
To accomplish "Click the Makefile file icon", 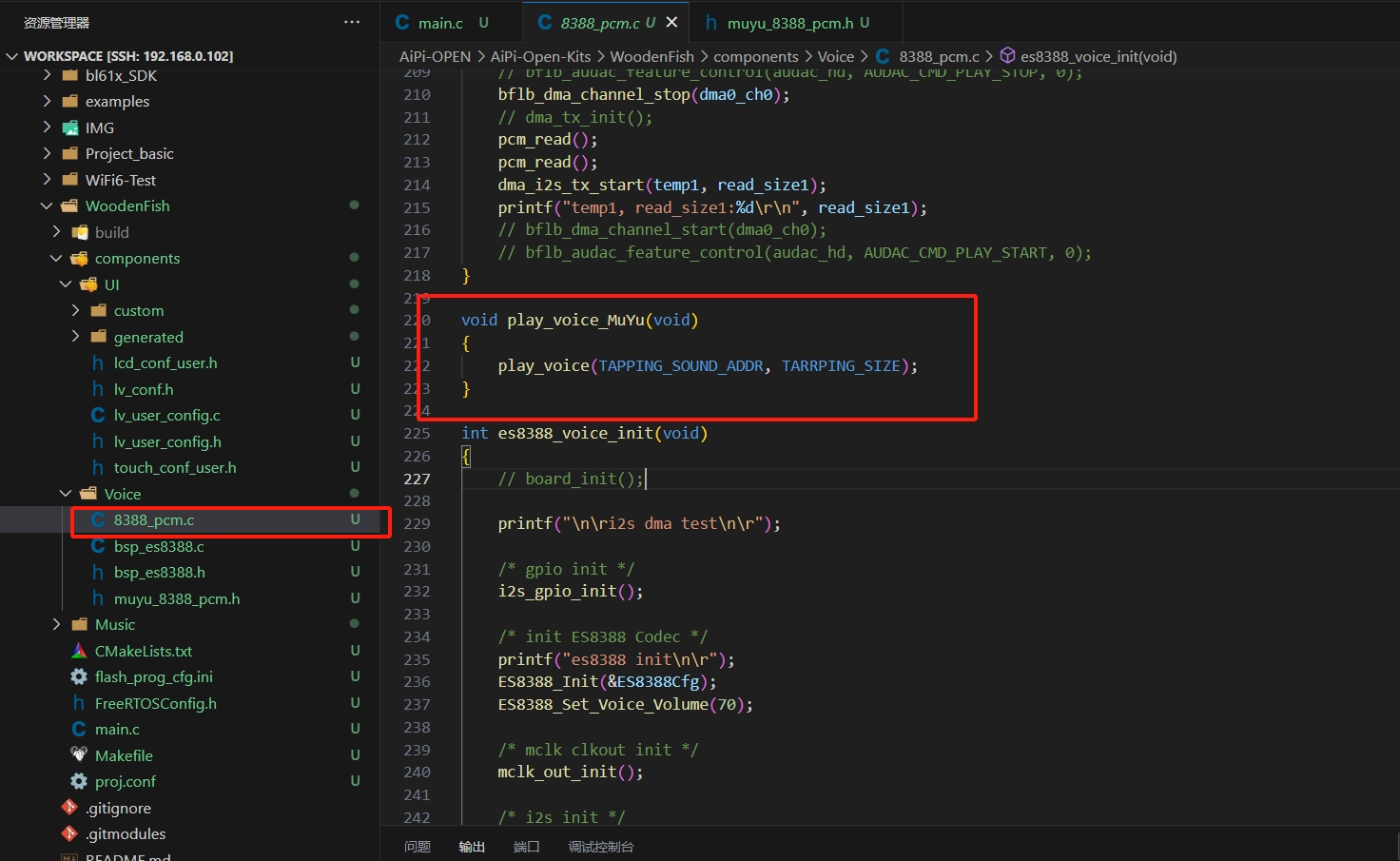I will tap(79, 754).
